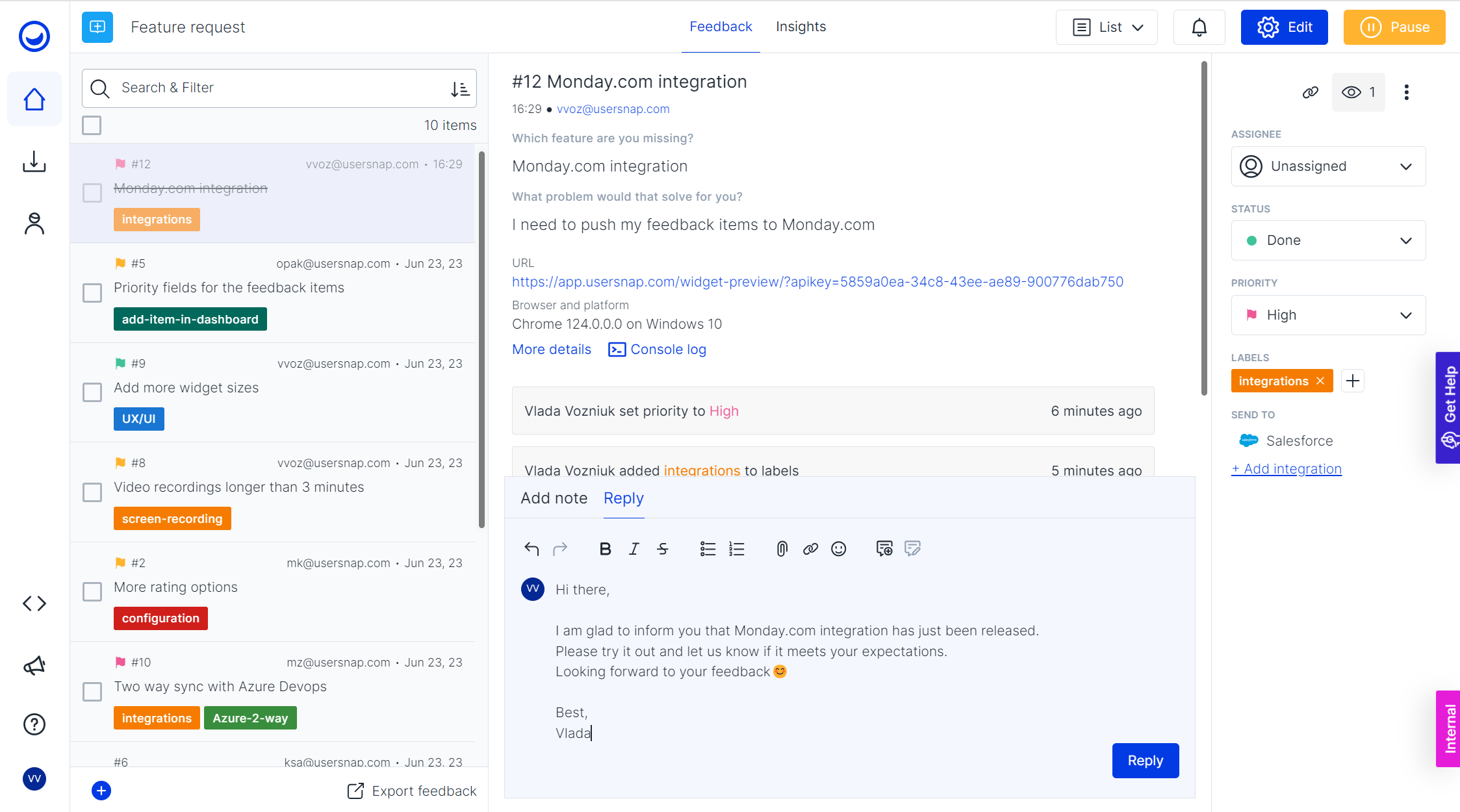Check the Add more widget sizes checkbox
The height and width of the screenshot is (812, 1460).
pyautogui.click(x=92, y=392)
